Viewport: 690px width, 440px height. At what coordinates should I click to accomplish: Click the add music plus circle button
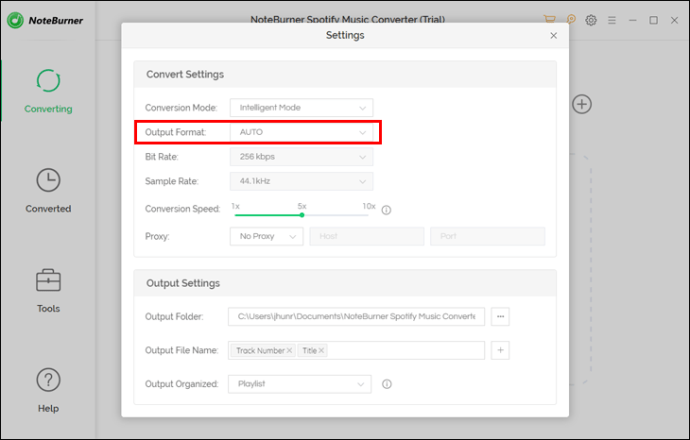tap(582, 104)
